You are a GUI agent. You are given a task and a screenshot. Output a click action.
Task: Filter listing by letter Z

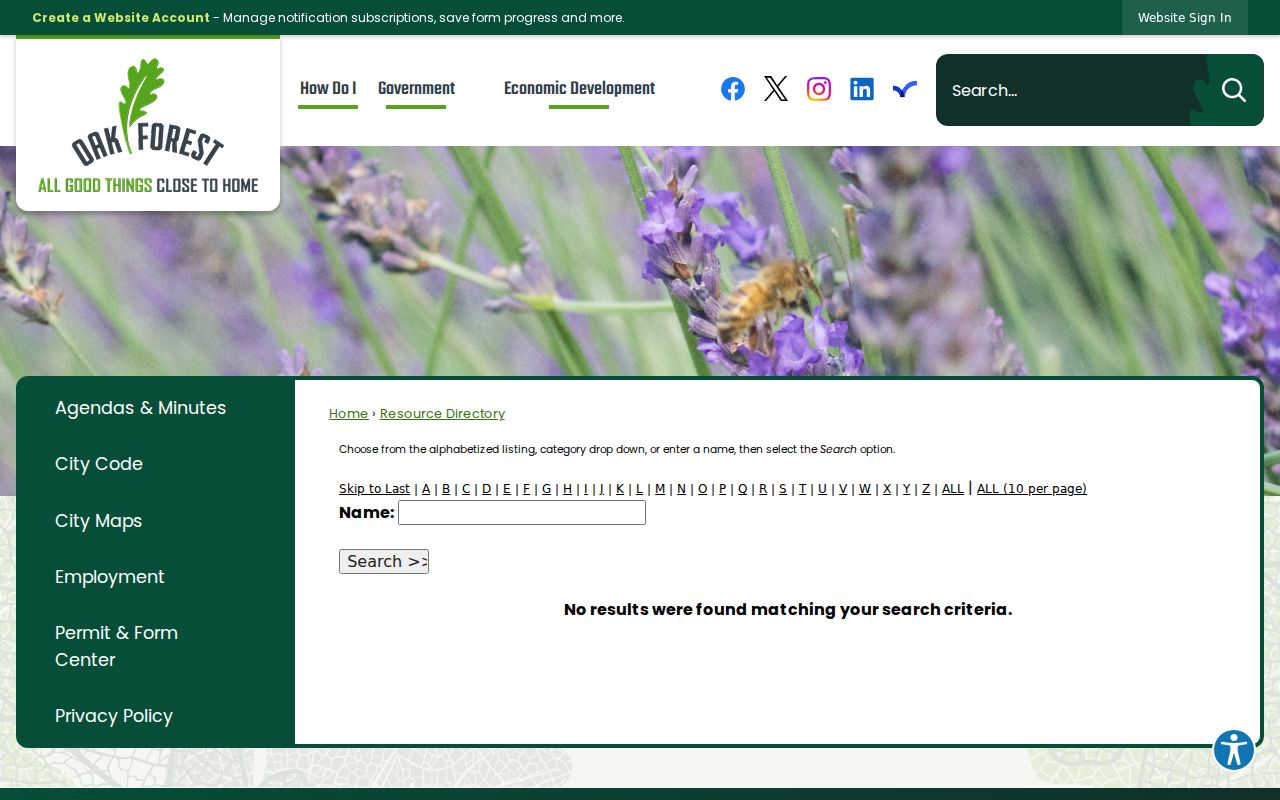pyautogui.click(x=926, y=489)
